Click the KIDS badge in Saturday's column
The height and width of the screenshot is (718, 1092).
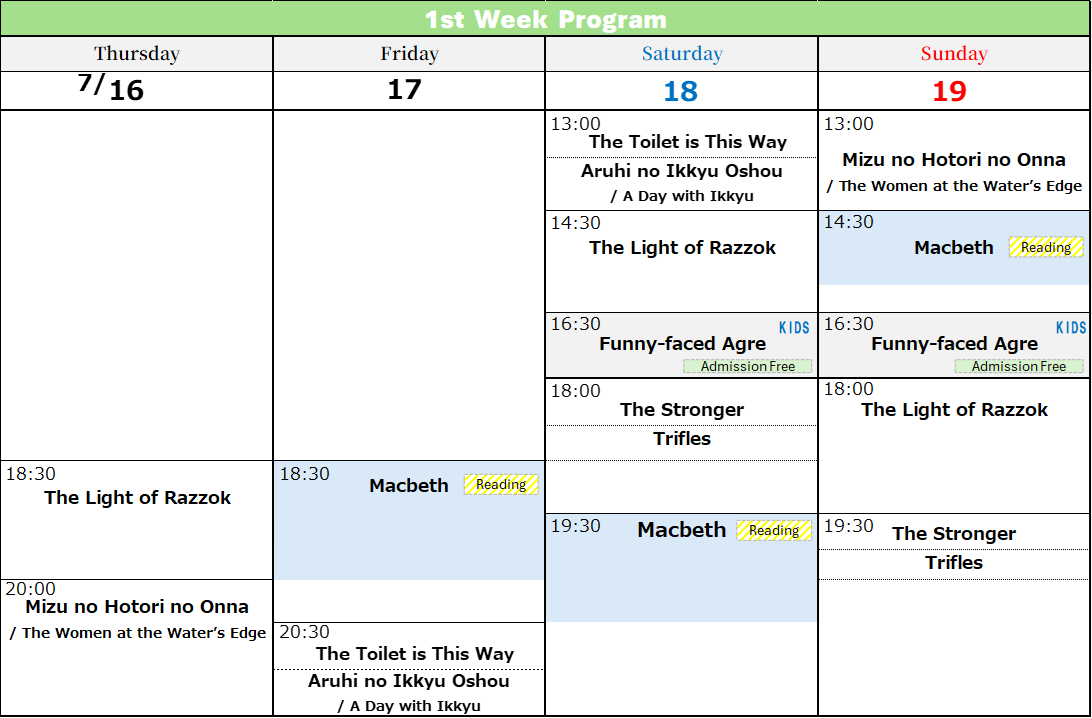click(x=794, y=328)
